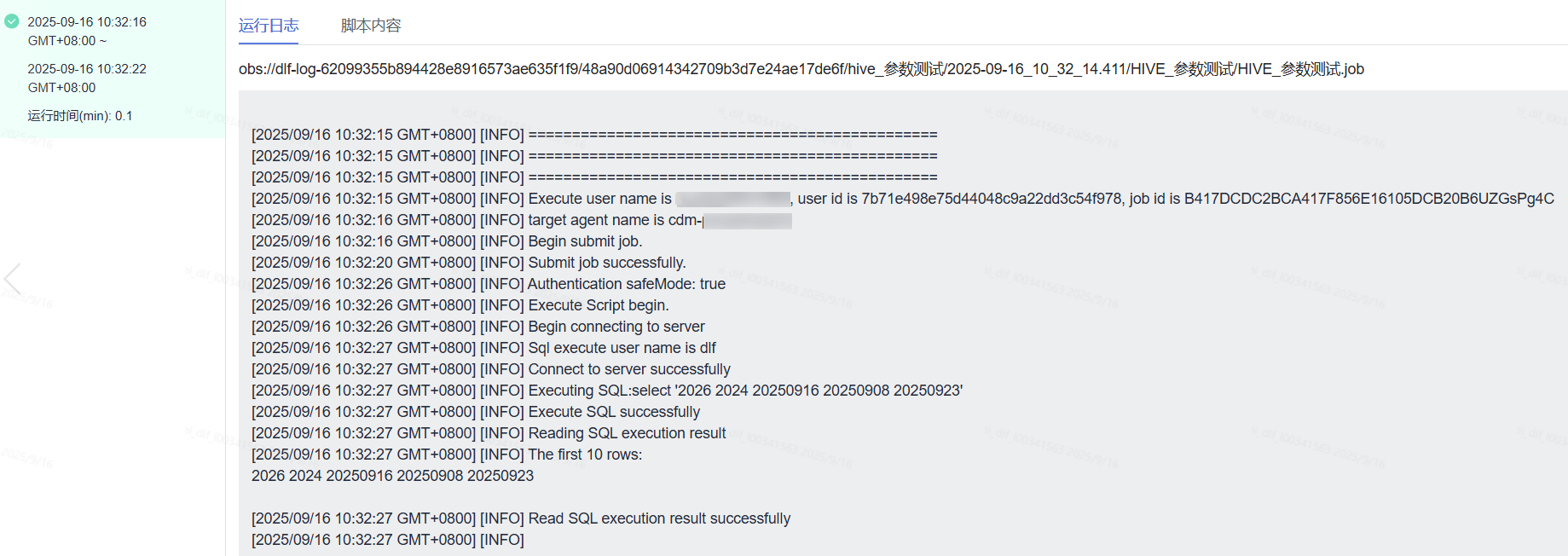
Task: Click 'Read SQL execution result successfully' line
Action: click(659, 518)
